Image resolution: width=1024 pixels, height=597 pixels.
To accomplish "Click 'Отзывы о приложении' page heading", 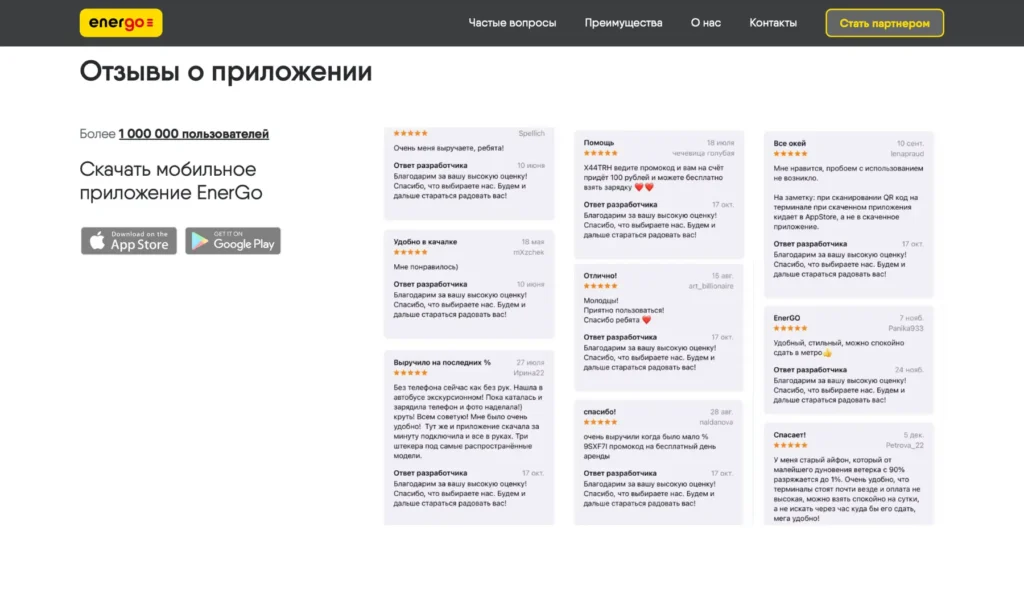I will click(x=226, y=72).
